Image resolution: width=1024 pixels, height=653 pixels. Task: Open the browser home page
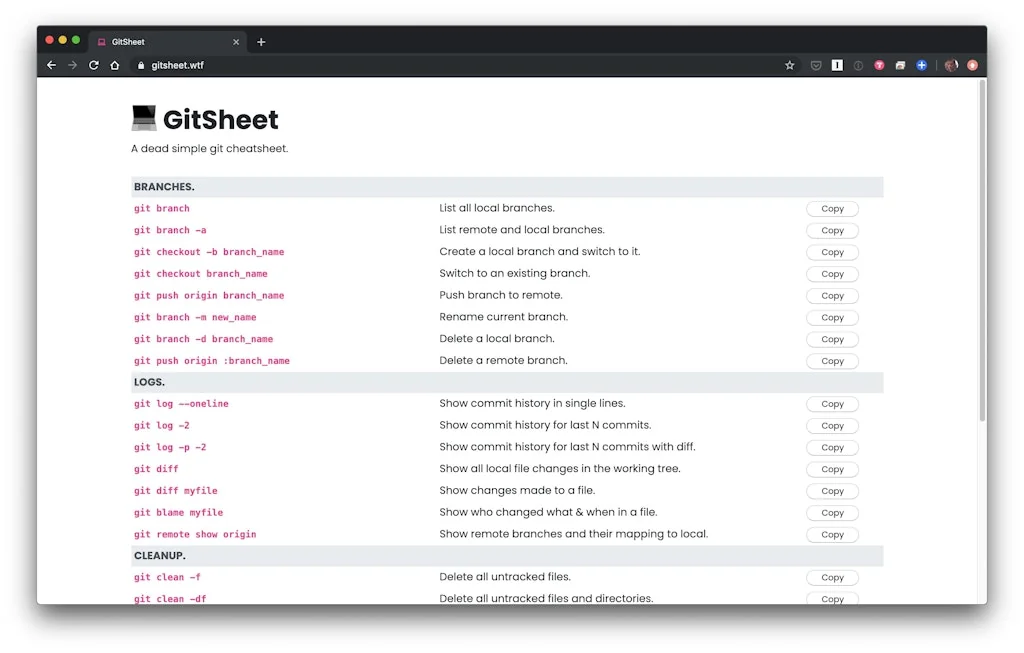coord(114,64)
